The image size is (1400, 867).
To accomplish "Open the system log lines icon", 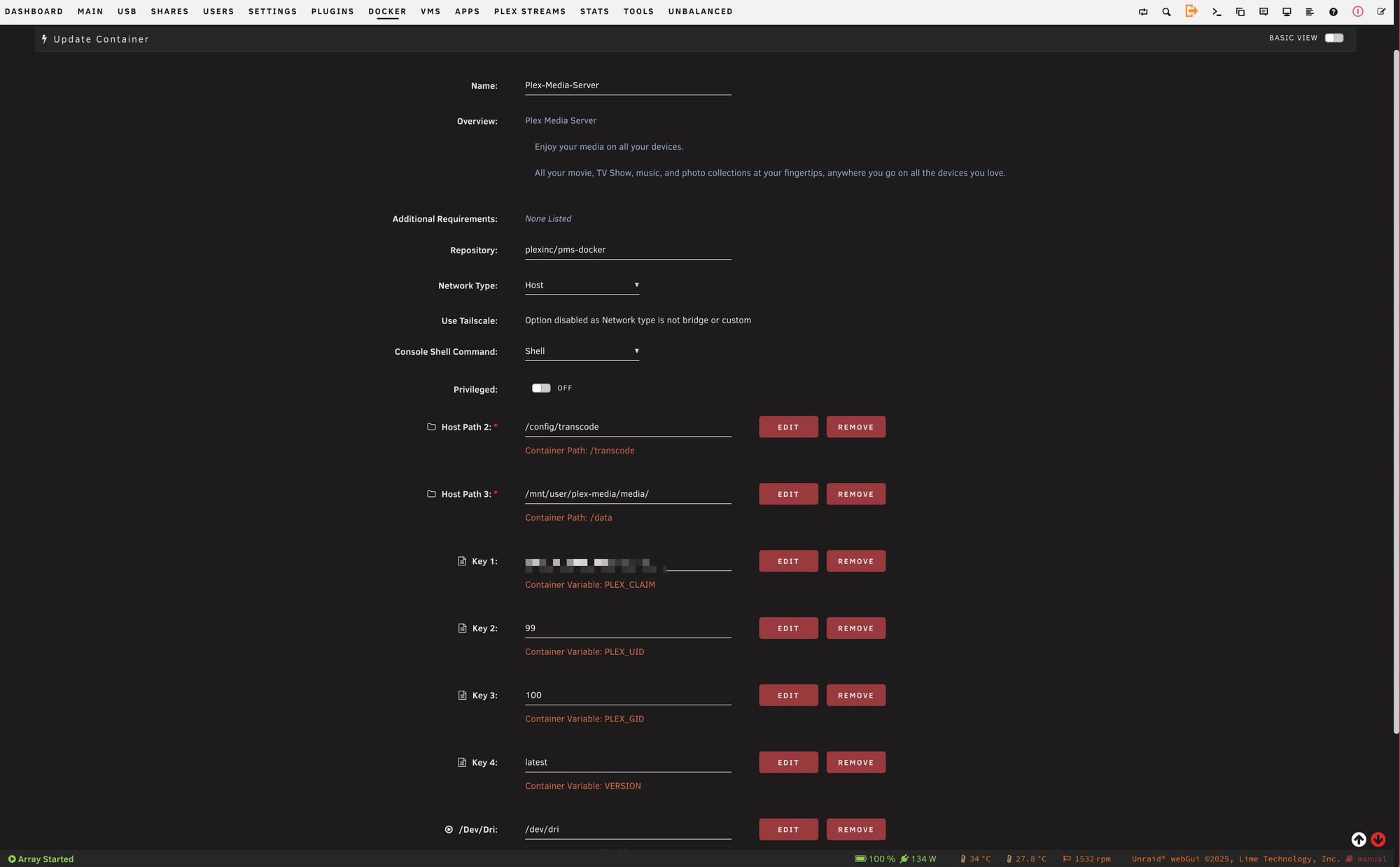I will pyautogui.click(x=1310, y=12).
